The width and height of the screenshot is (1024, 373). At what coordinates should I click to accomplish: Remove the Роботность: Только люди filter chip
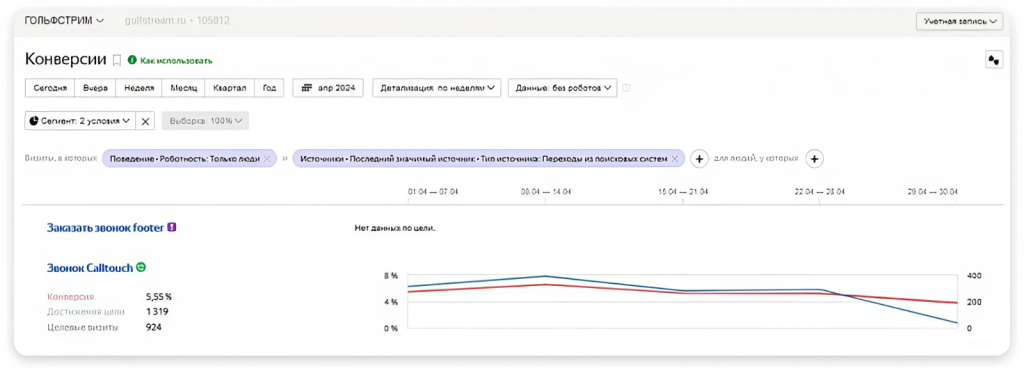(x=266, y=159)
